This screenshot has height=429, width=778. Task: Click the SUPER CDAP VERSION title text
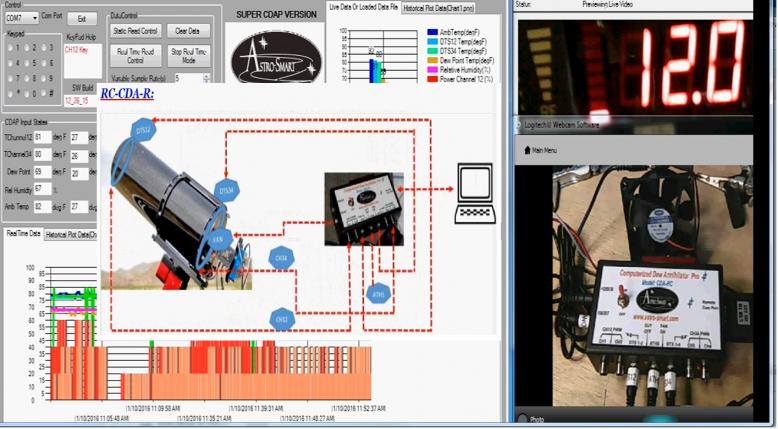coord(276,14)
